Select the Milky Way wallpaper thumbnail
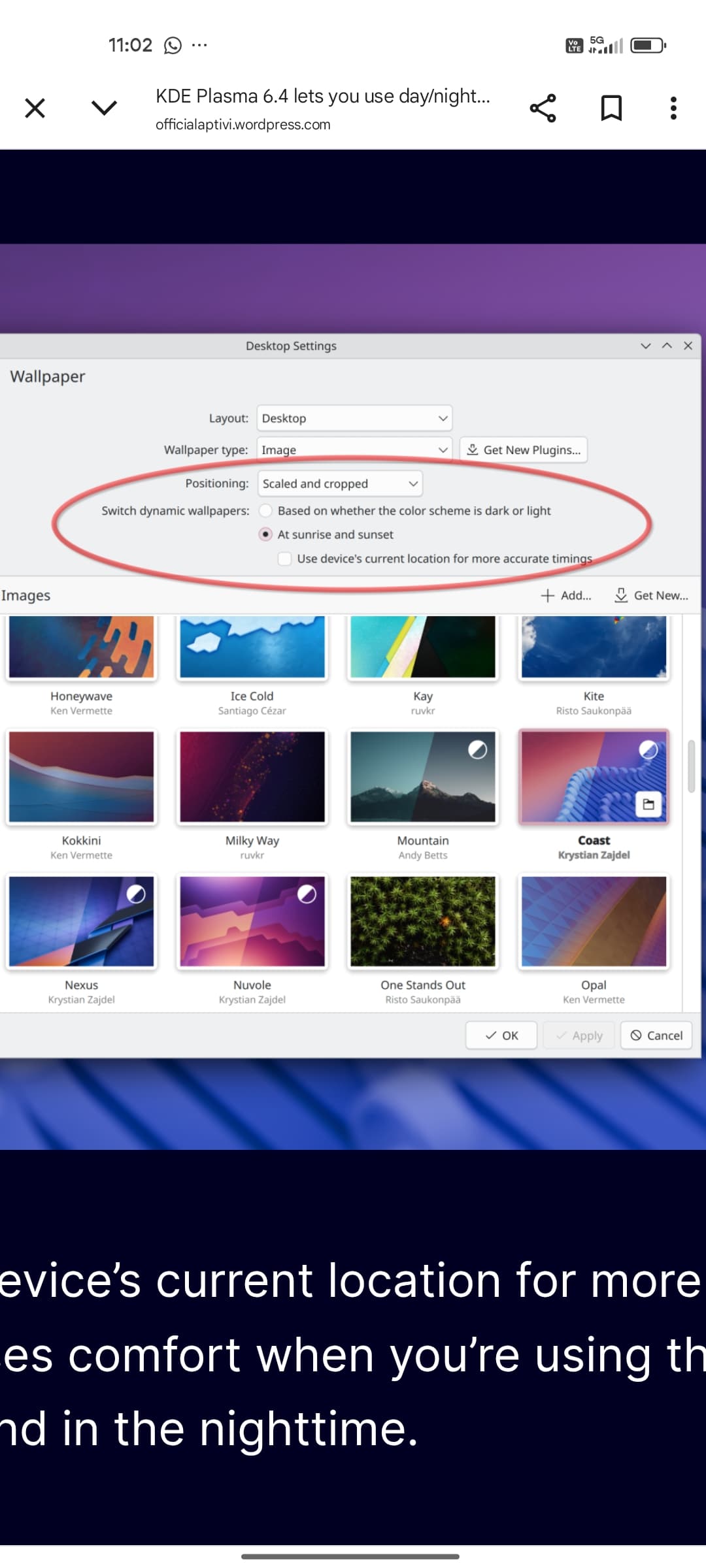 click(x=252, y=777)
